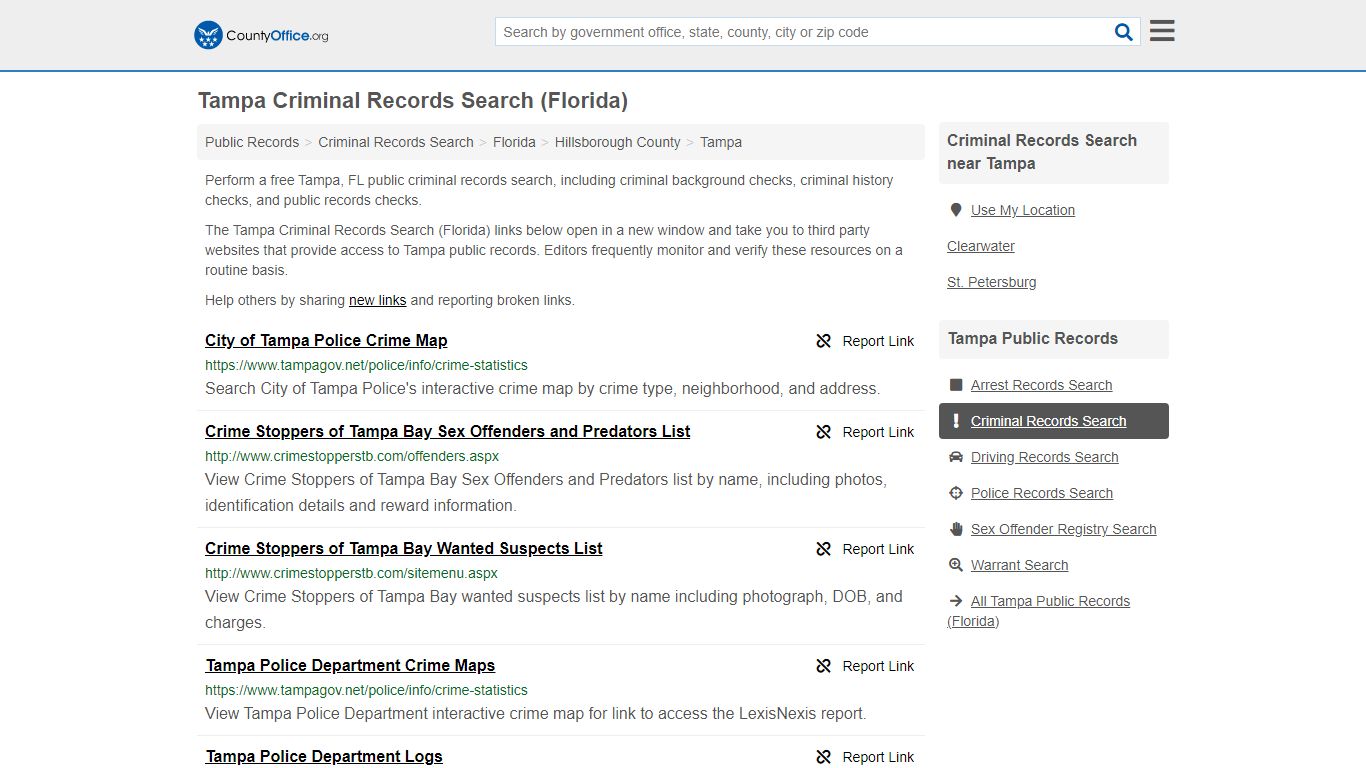Image resolution: width=1366 pixels, height=768 pixels.
Task: Open Criminal Records Search breadcrumb
Action: (396, 142)
